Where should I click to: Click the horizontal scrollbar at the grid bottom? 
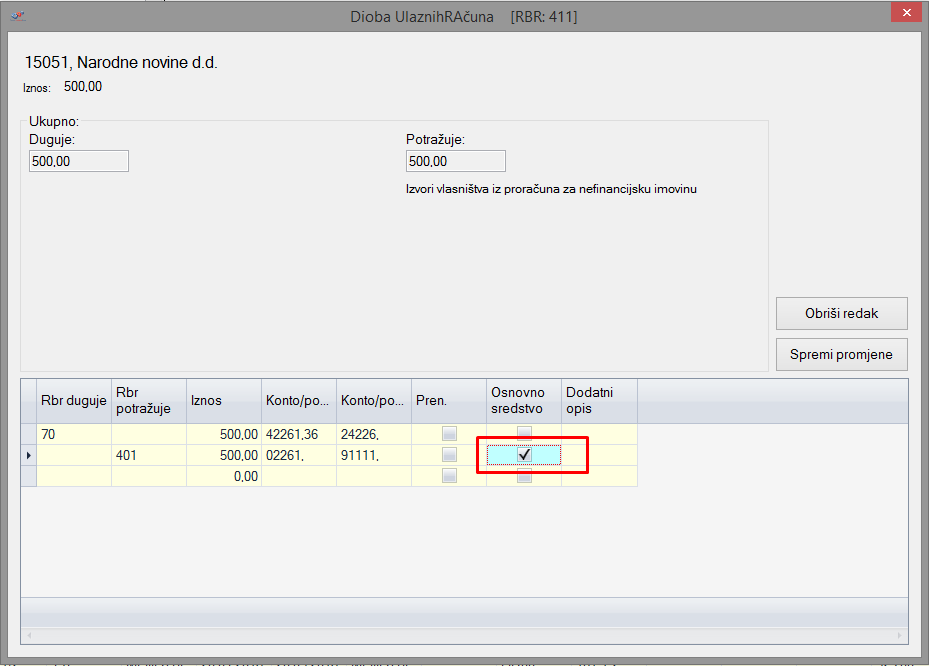[464, 635]
